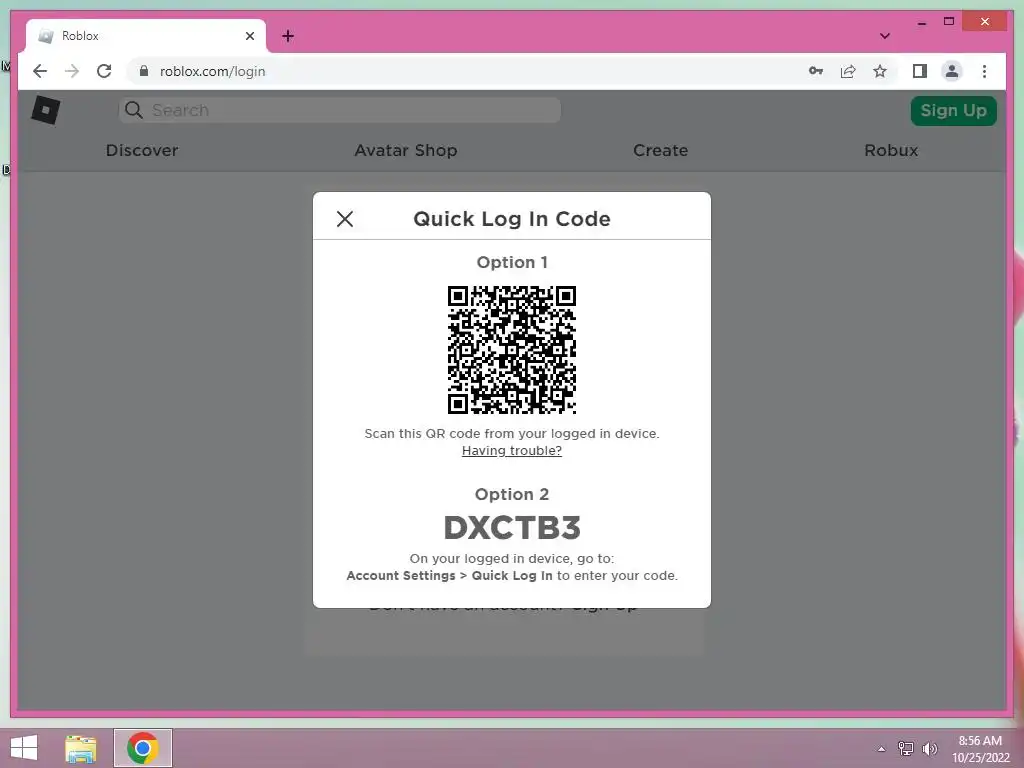Open the Chrome three-dot menu
This screenshot has height=768, width=1024.
pyautogui.click(x=984, y=71)
